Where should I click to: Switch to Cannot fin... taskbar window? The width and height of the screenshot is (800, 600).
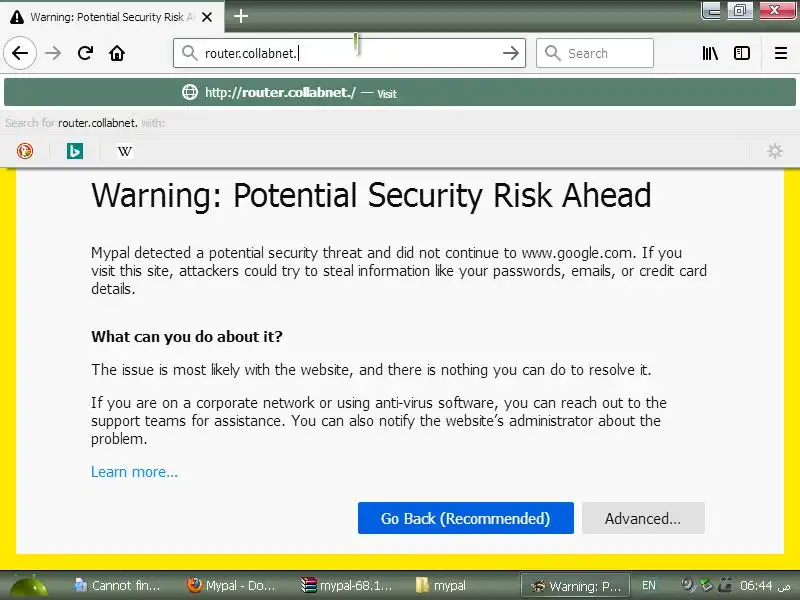(x=117, y=586)
